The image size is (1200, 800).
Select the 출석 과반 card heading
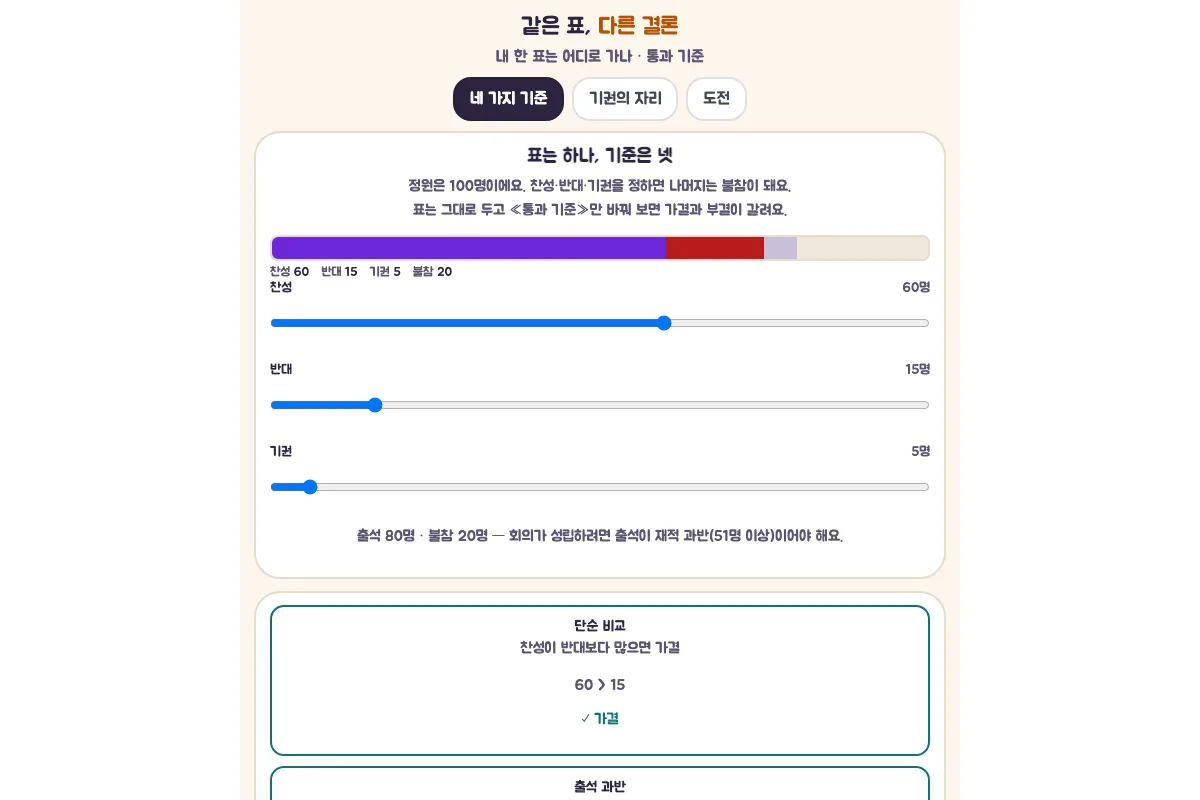(600, 787)
